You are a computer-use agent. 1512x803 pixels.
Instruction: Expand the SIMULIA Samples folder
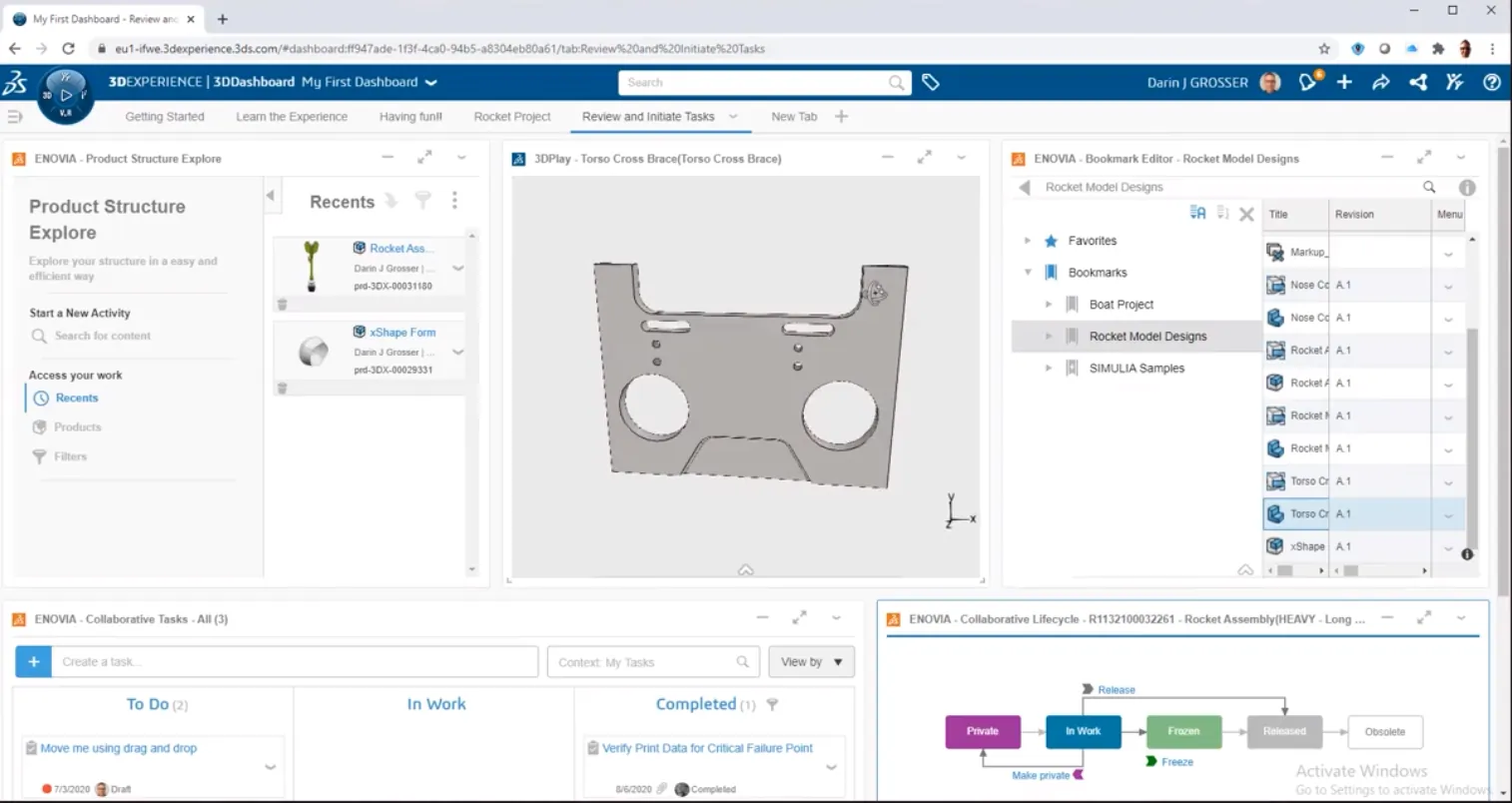(1049, 369)
